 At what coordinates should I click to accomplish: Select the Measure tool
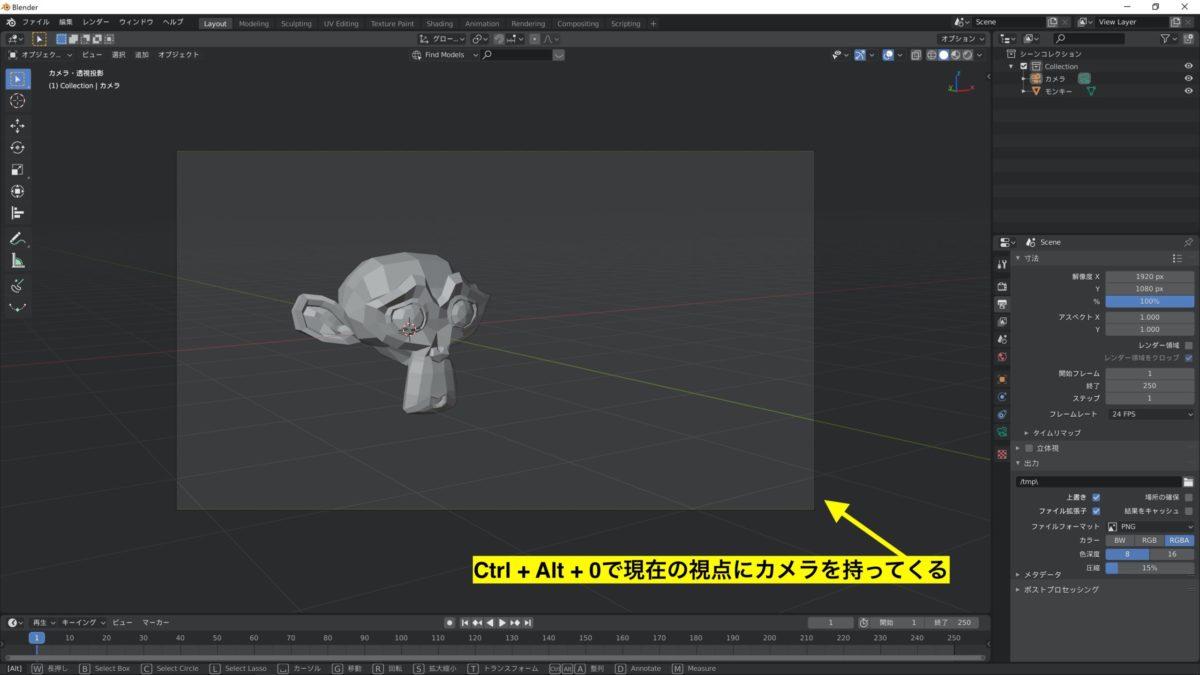[17, 261]
